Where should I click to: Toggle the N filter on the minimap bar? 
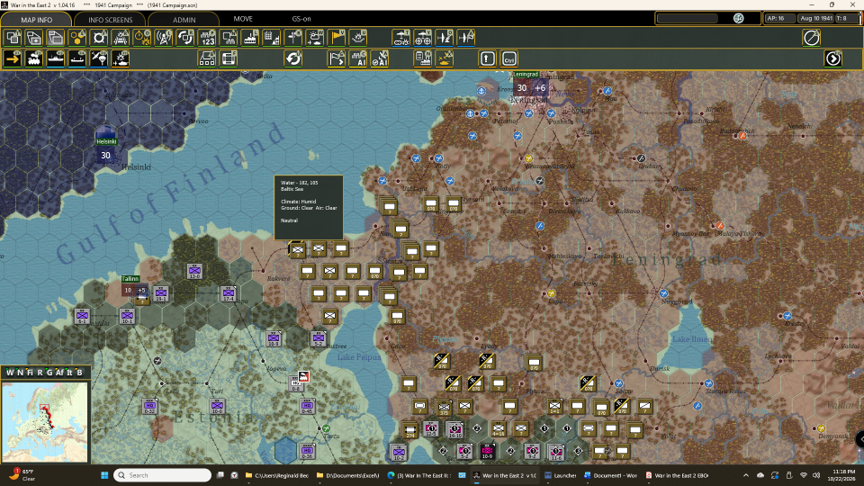tap(20, 372)
